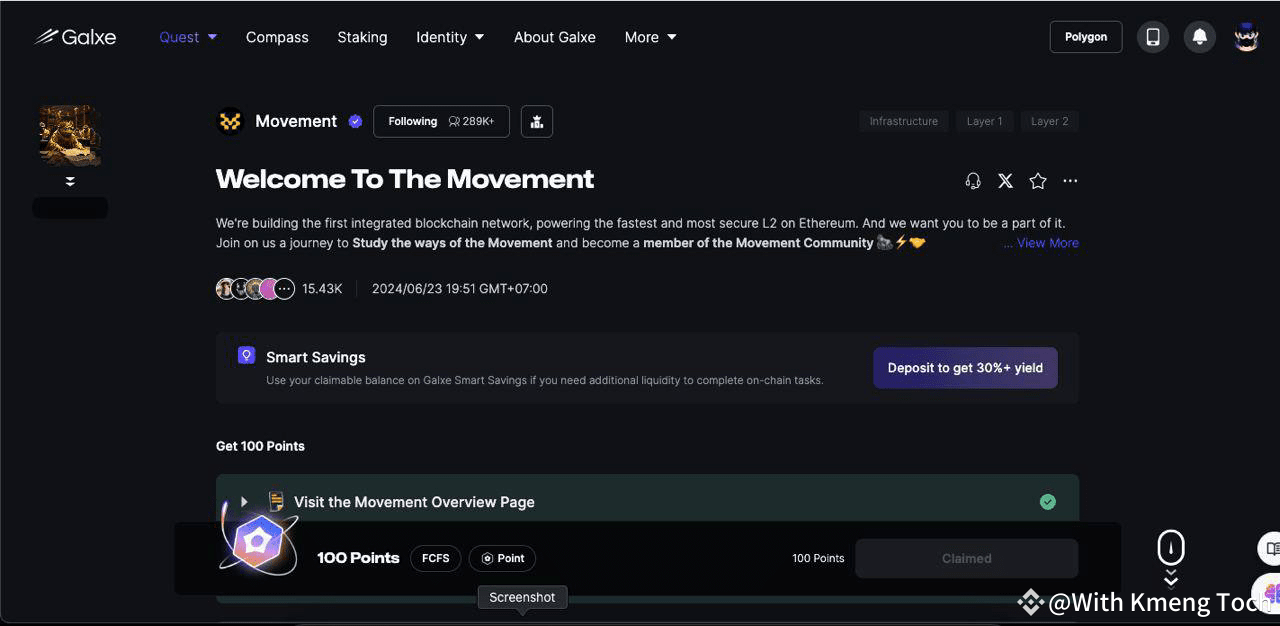Click the Claimed button
The image size is (1280, 626).
967,558
